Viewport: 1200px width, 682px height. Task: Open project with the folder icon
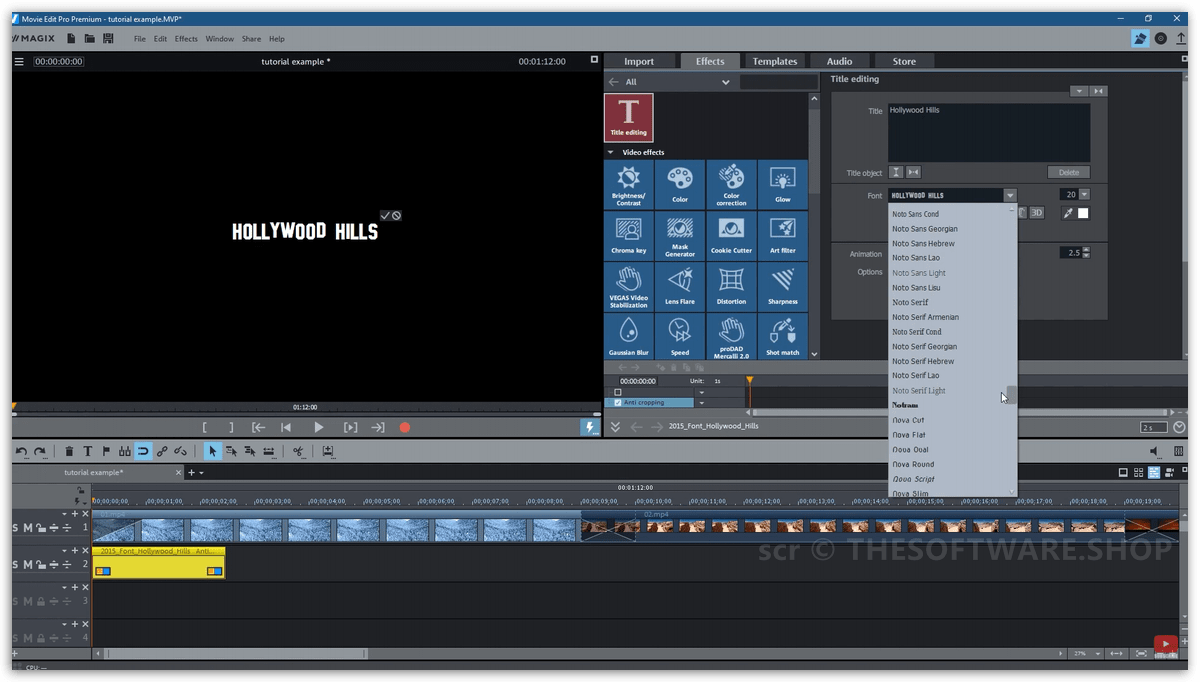pos(90,38)
